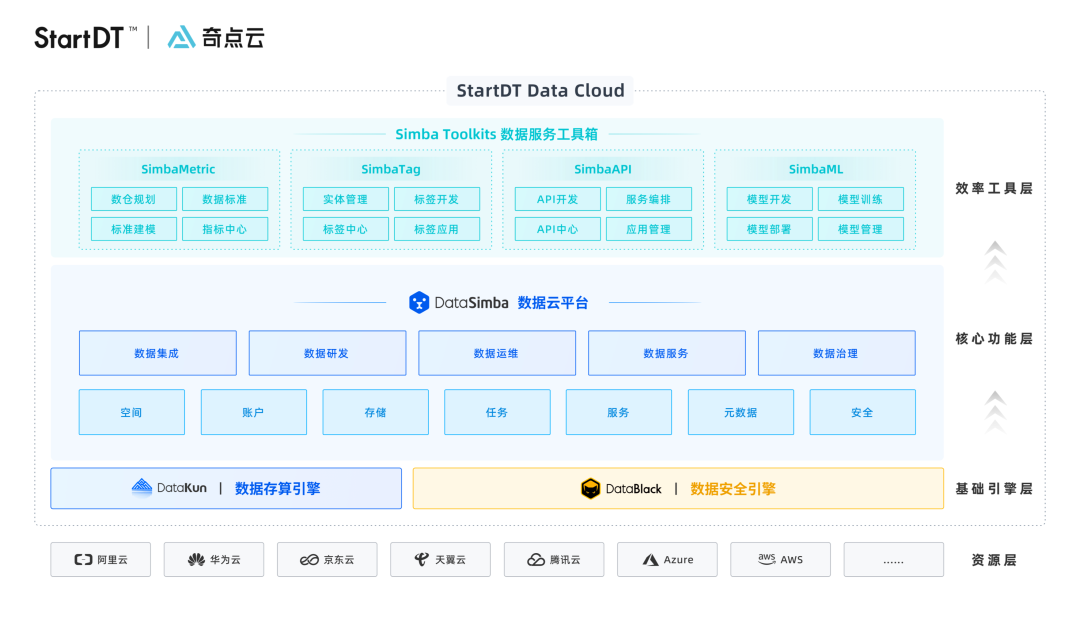Click the AWS logo icon

(767, 559)
